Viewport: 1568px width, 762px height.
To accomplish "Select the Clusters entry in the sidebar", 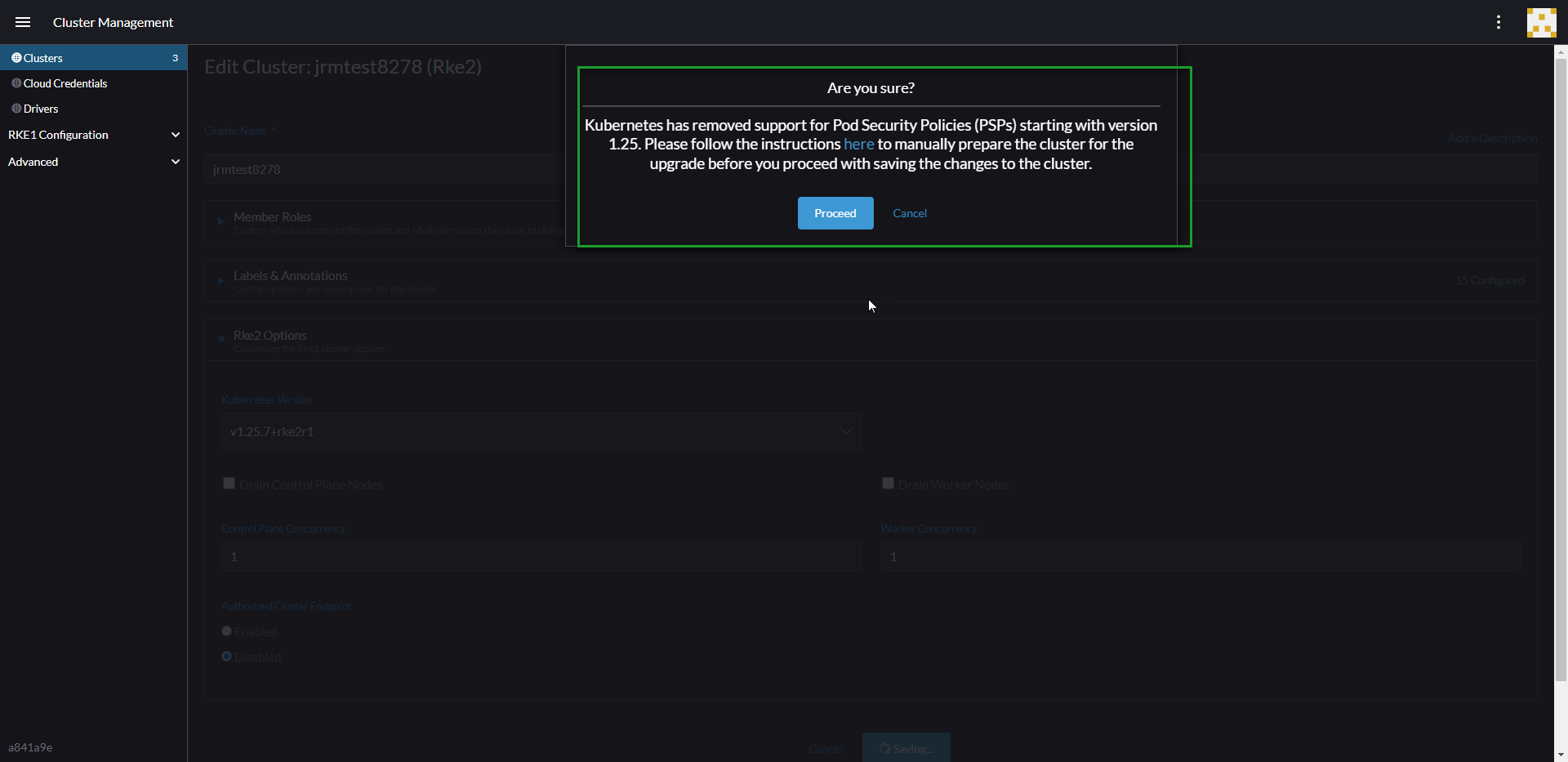I will click(x=42, y=58).
